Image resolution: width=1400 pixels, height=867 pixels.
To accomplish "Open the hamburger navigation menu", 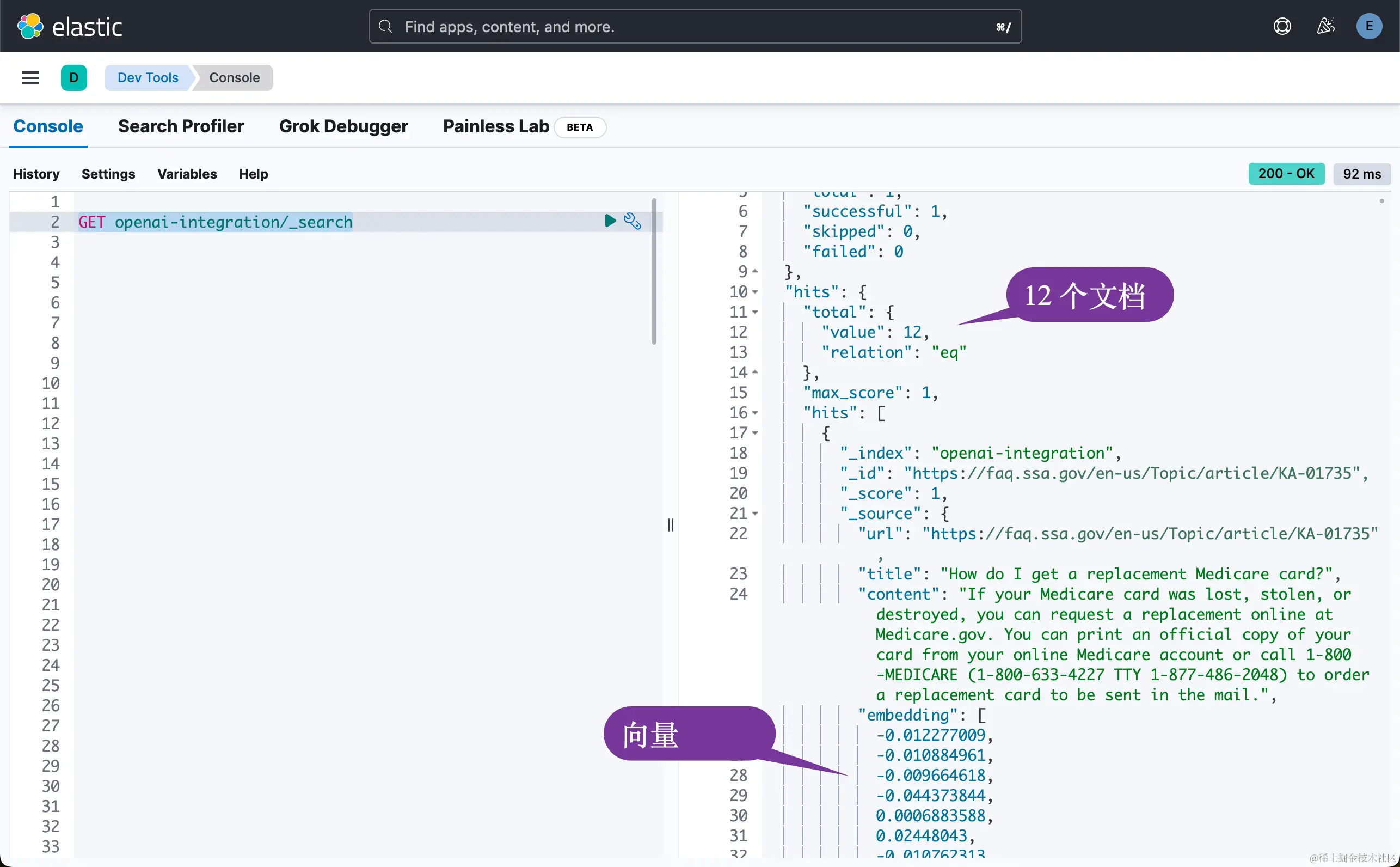I will tap(30, 78).
